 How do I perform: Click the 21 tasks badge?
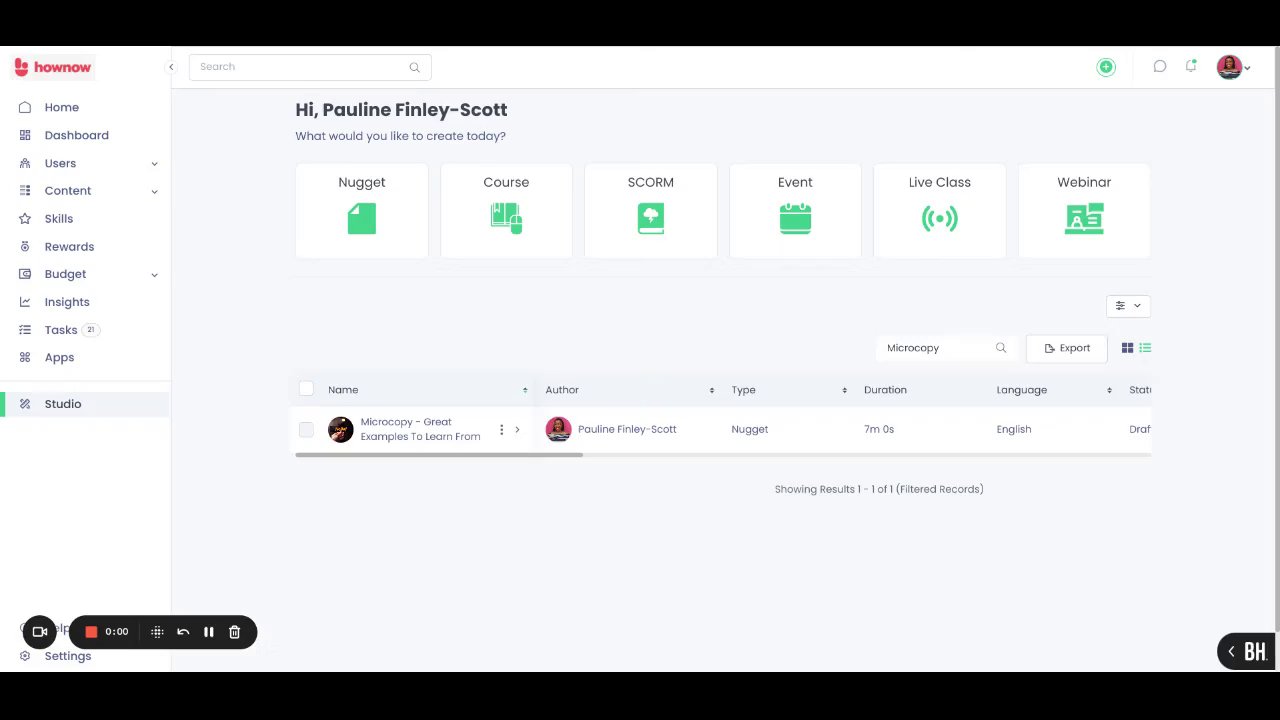click(x=91, y=330)
